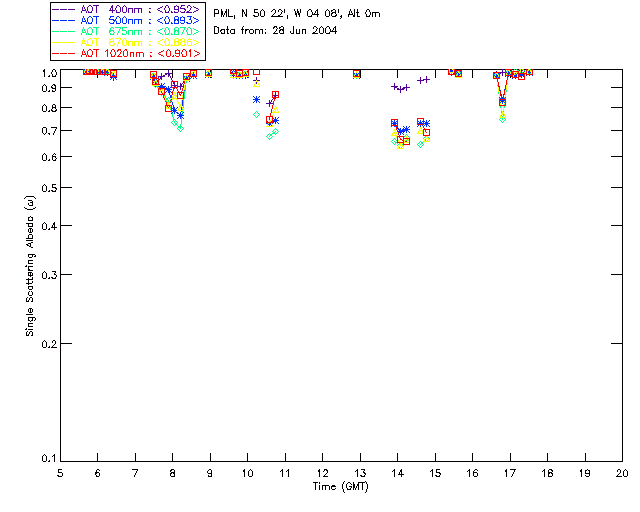This screenshot has height=512, width=640.
Task: Click y-axis tick label 0.8
Action: (49, 108)
